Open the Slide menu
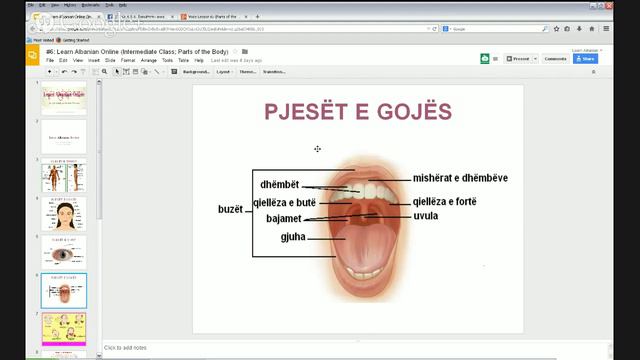 [x=110, y=60]
